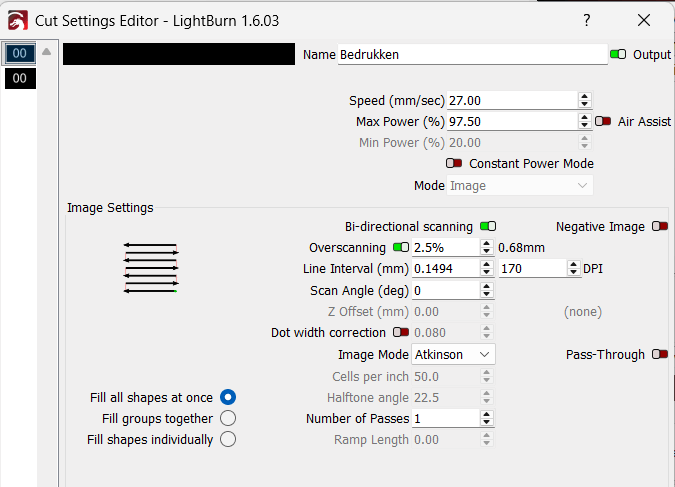Toggle the Output switch off
The image size is (675, 487).
618,54
